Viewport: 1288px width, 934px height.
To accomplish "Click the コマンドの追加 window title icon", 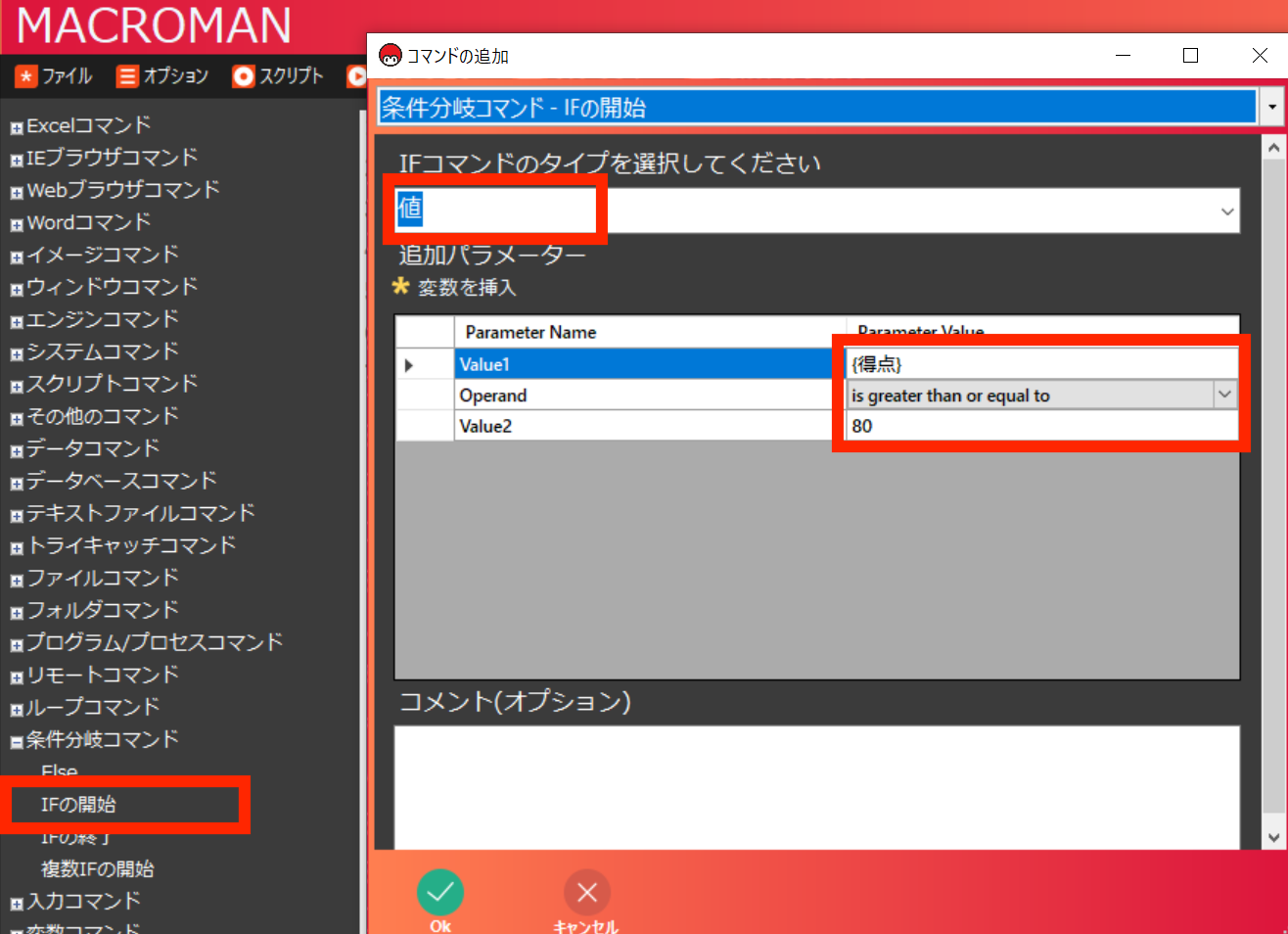I will (391, 56).
